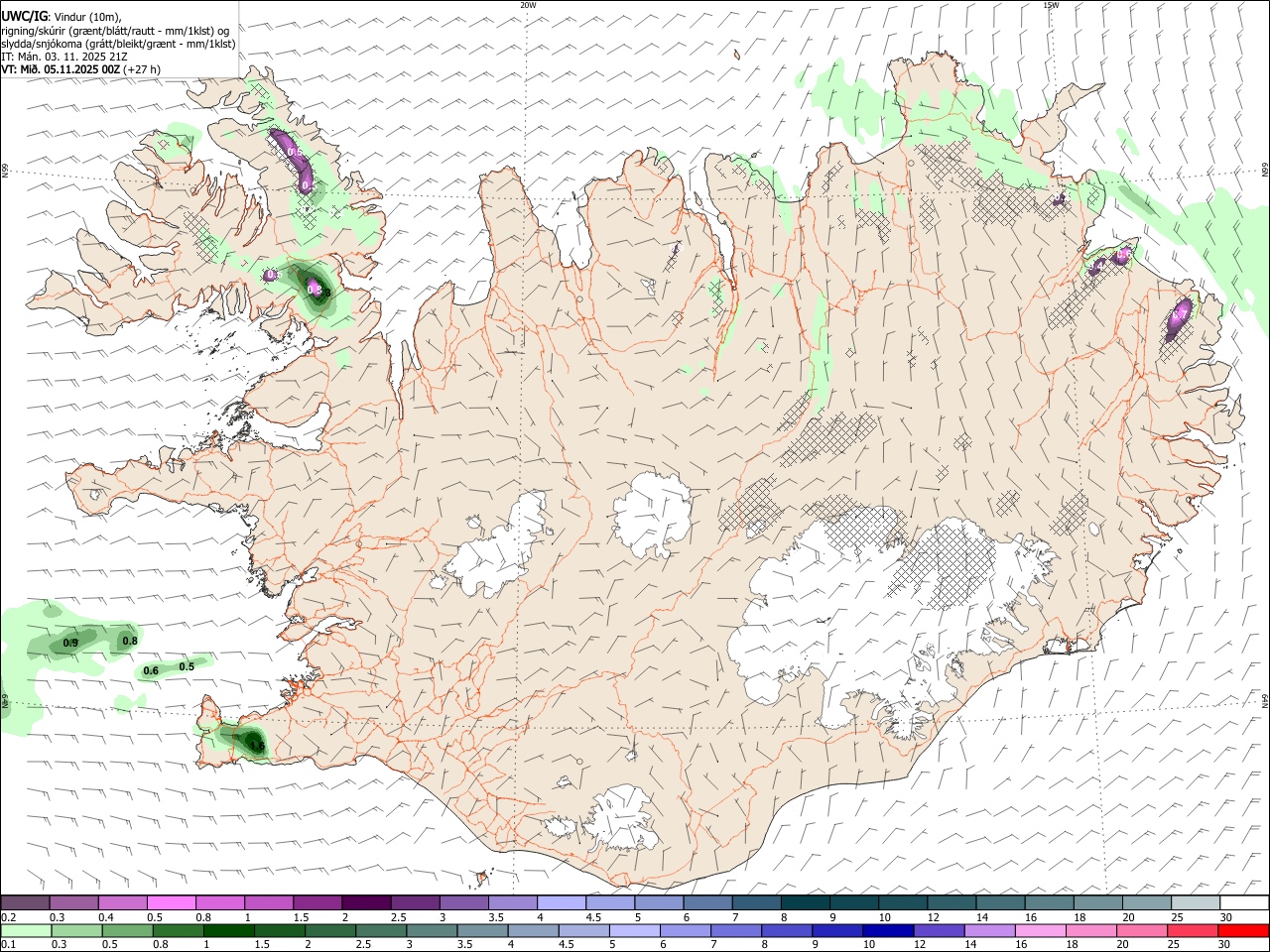The width and height of the screenshot is (1270, 952).
Task: Click the 0.9 precipitation value offshore
Action: [70, 644]
